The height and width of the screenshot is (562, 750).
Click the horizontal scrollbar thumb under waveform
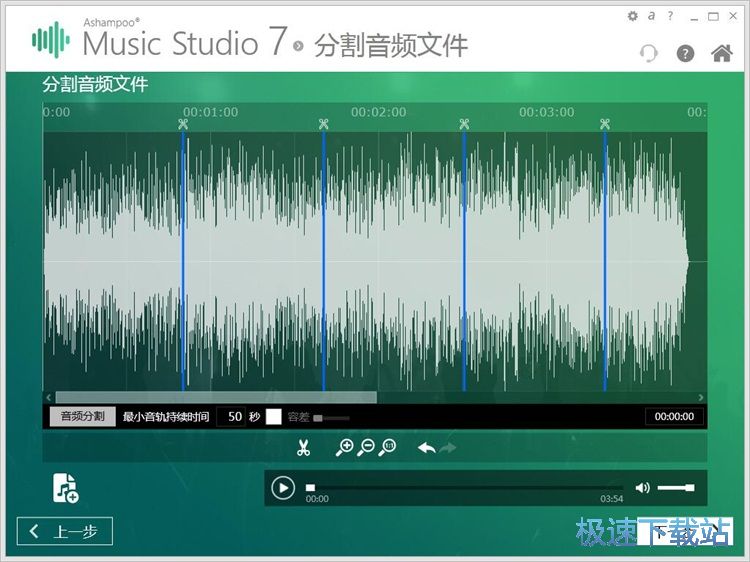click(x=216, y=397)
